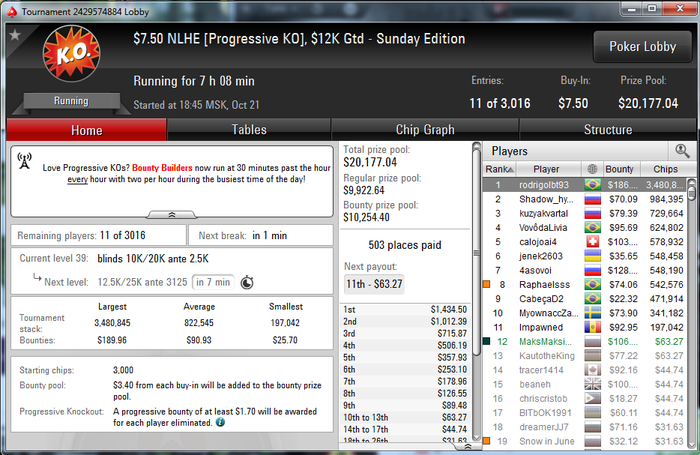Click the announcement antenna icon
The image size is (700, 455).
(x=25, y=161)
